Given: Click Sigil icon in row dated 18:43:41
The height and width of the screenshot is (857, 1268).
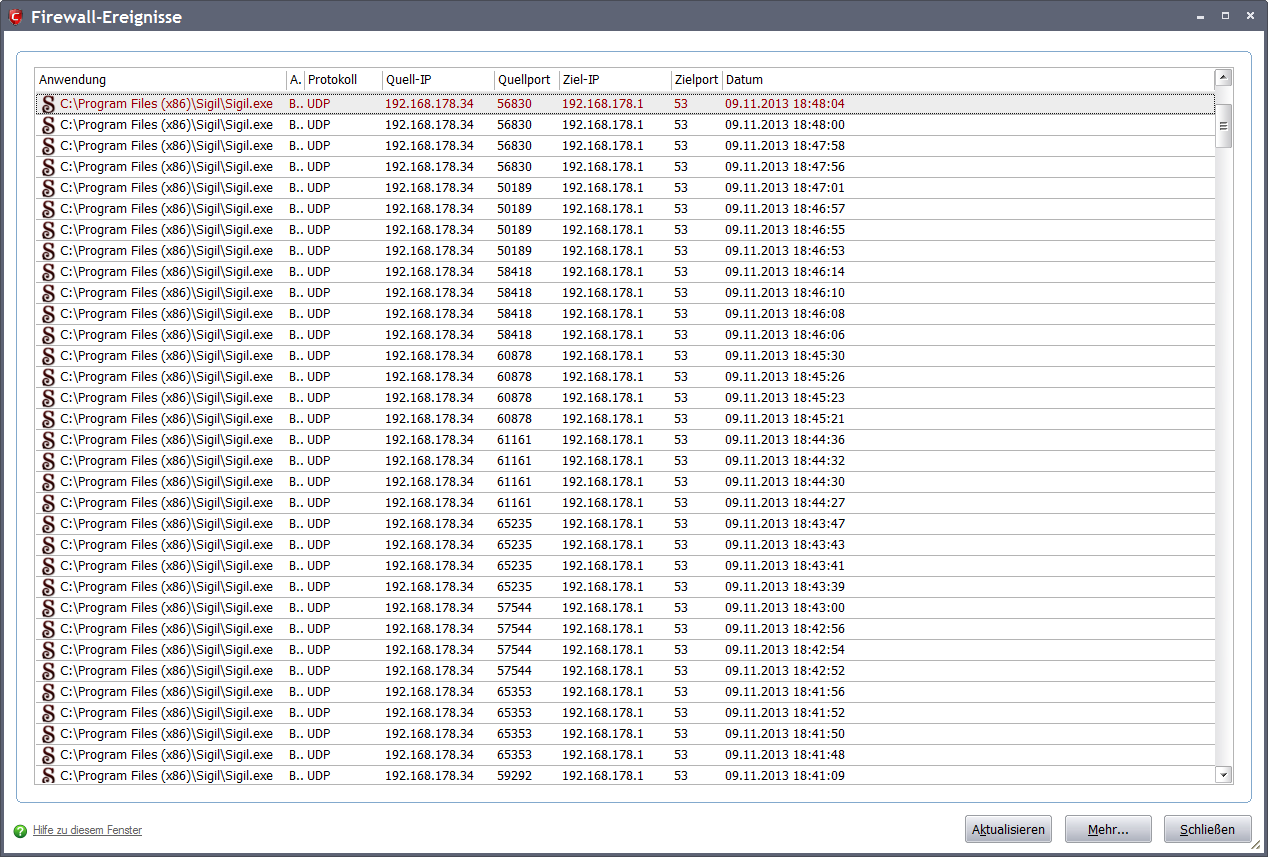Looking at the screenshot, I should point(48,566).
